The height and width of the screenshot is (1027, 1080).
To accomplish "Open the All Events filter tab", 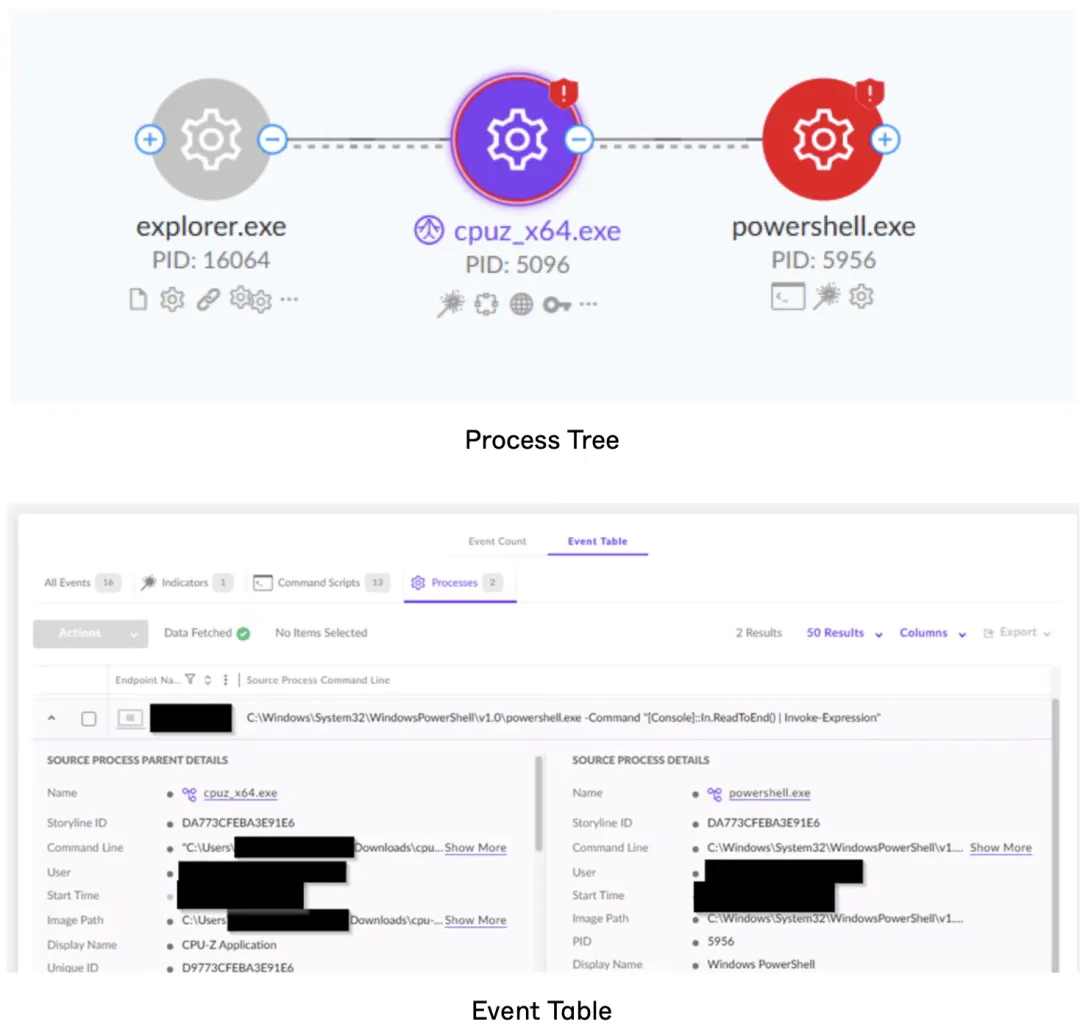I will tap(82, 583).
